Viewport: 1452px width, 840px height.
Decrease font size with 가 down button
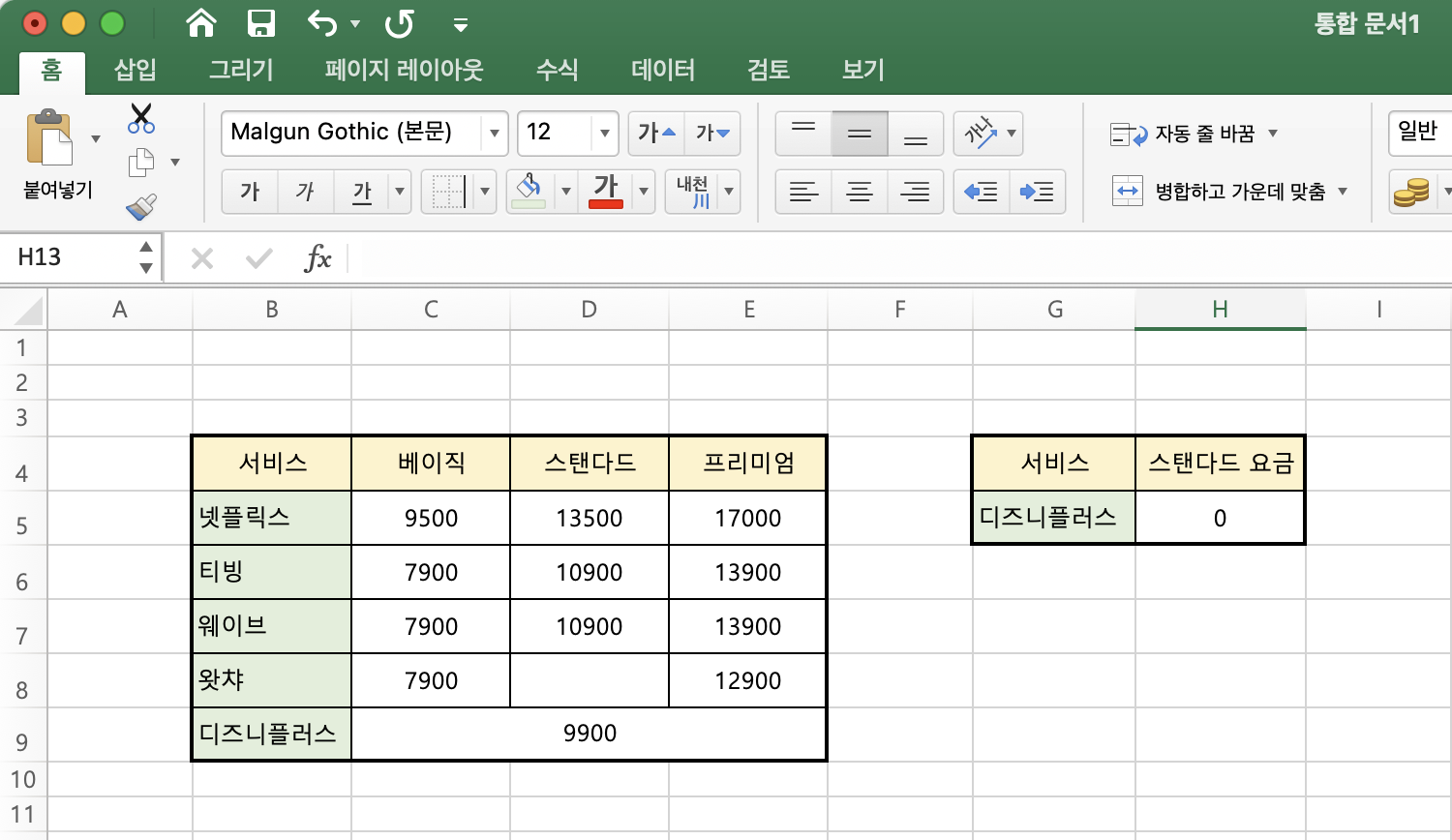(x=712, y=133)
